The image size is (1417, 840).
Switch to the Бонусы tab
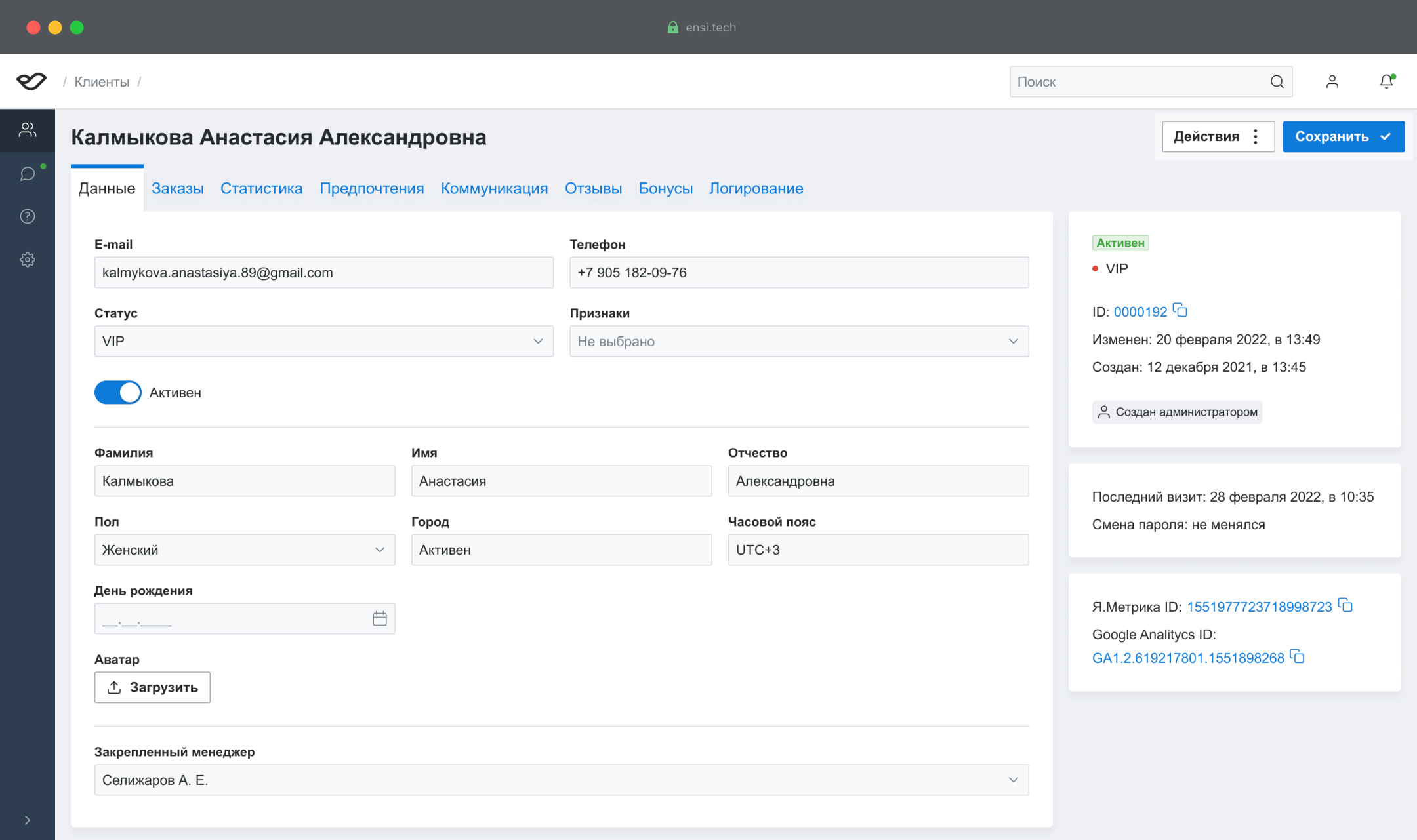(665, 188)
